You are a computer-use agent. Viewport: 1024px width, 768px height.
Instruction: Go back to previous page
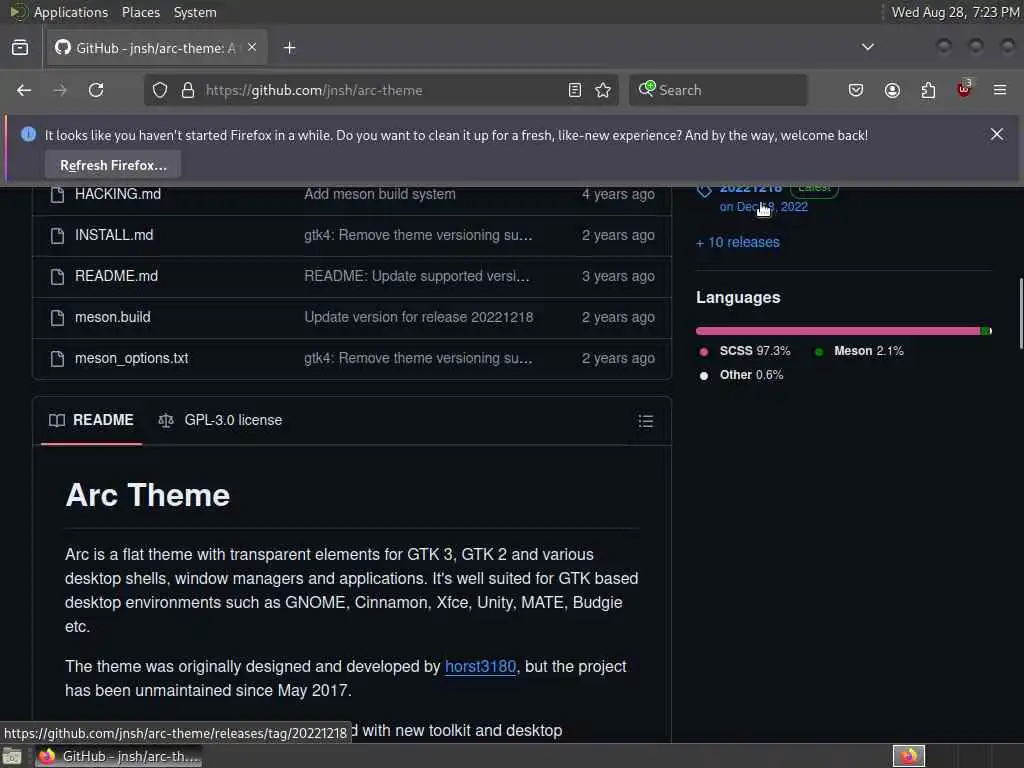[24, 90]
